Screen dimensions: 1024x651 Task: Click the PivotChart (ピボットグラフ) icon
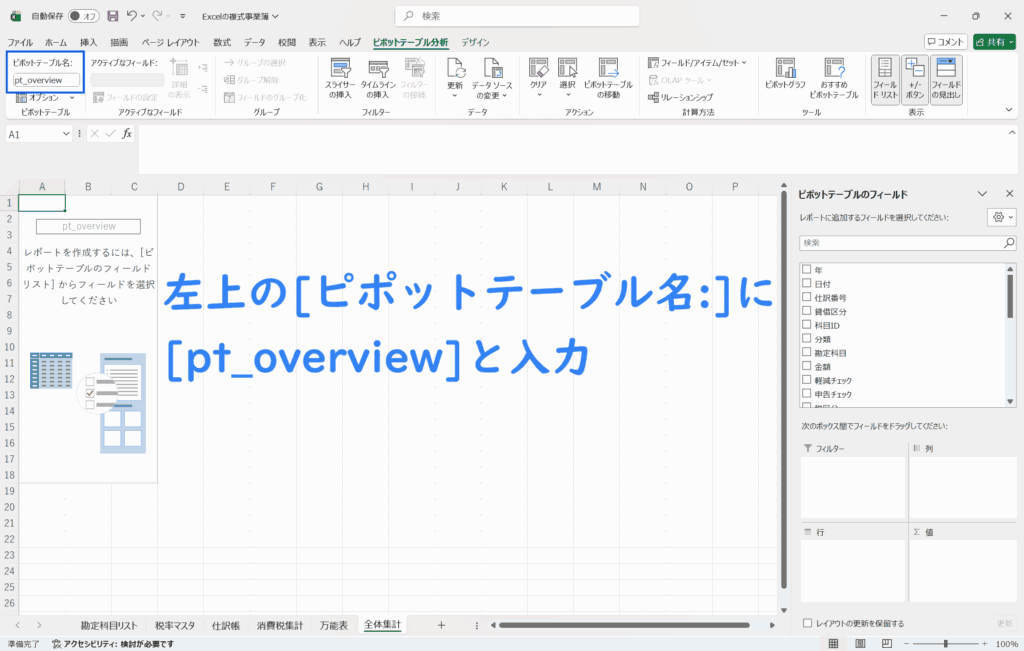point(784,69)
